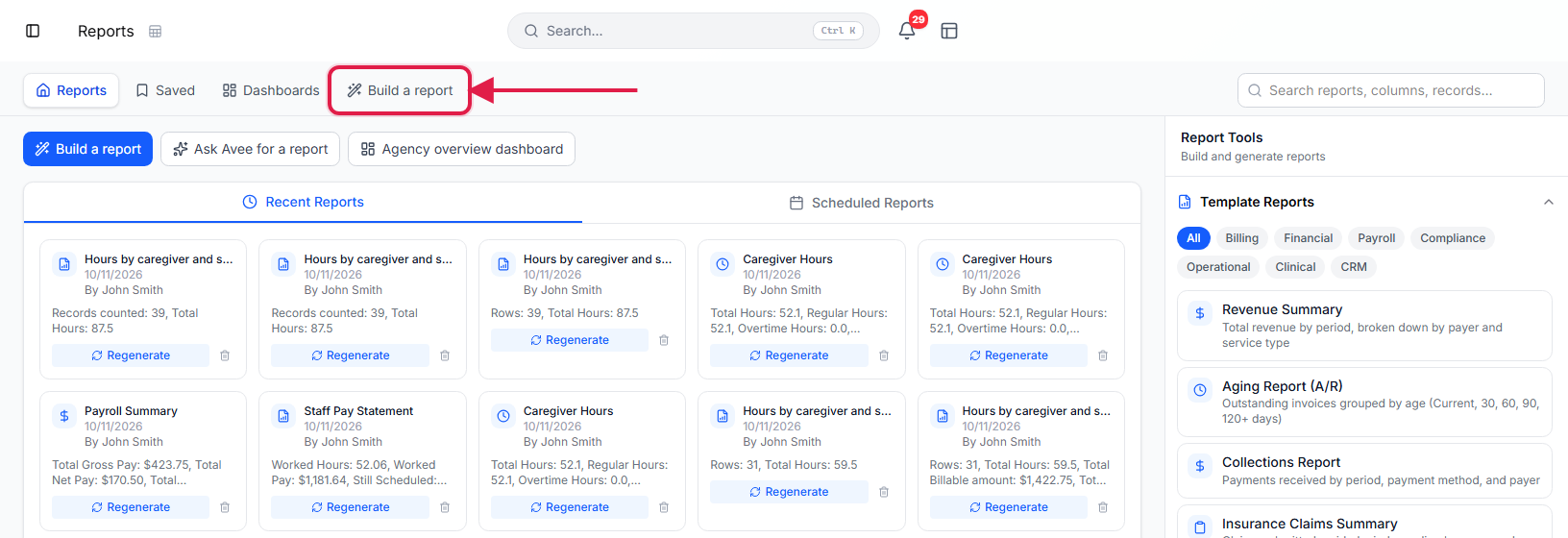The image size is (1568, 538).
Task: Open the Build a report tab
Action: pyautogui.click(x=400, y=90)
